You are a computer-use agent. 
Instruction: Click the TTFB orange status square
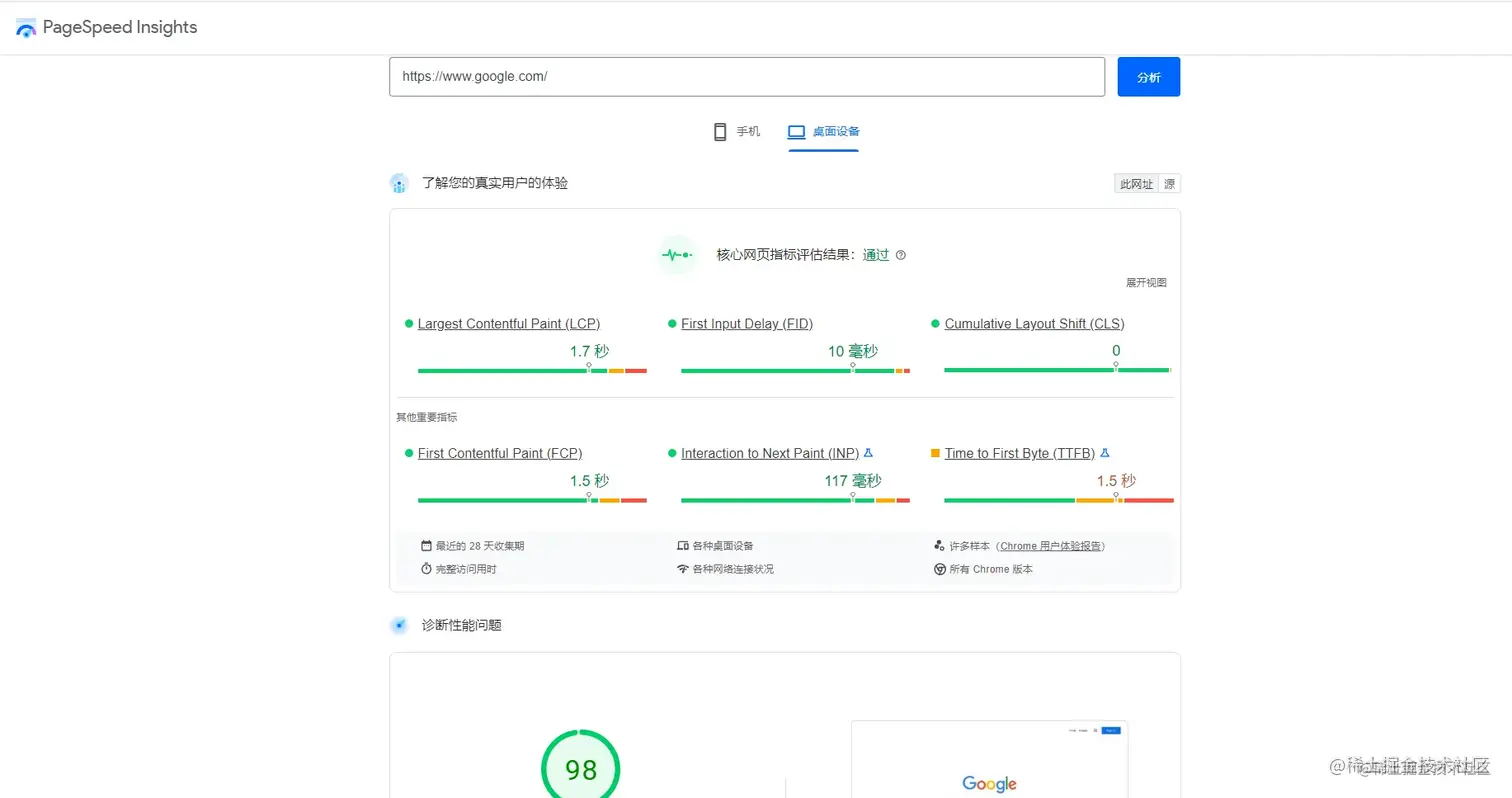[935, 453]
